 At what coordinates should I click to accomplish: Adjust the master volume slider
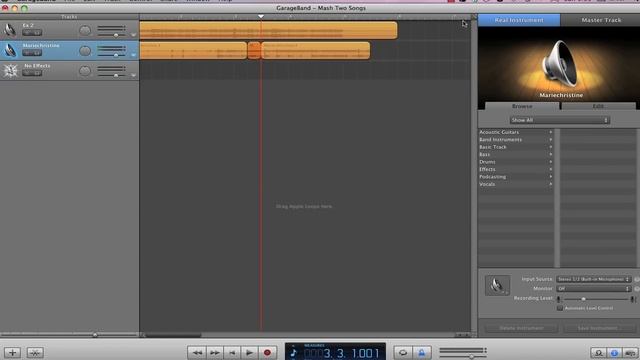[471, 356]
